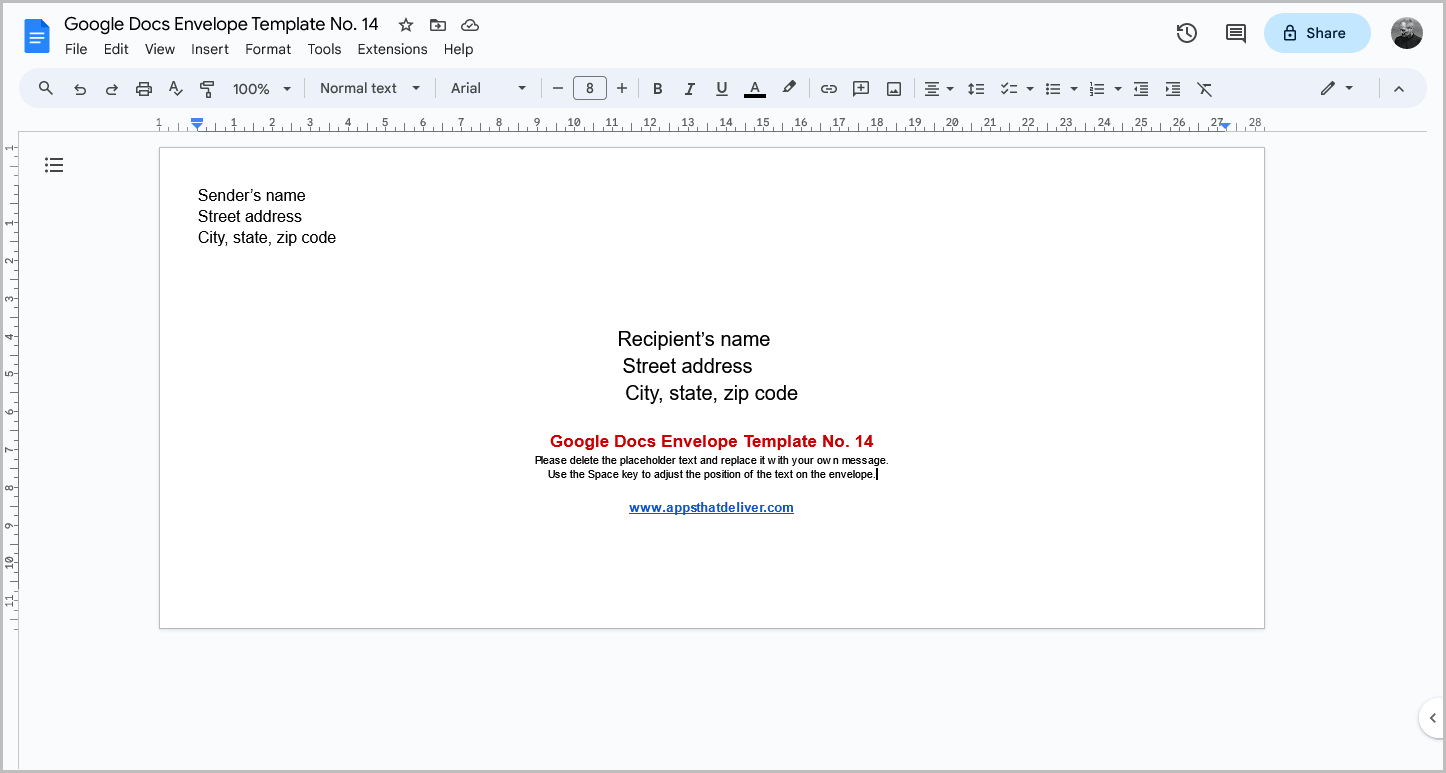
Task: Increase the paragraph indent
Action: point(1173,89)
